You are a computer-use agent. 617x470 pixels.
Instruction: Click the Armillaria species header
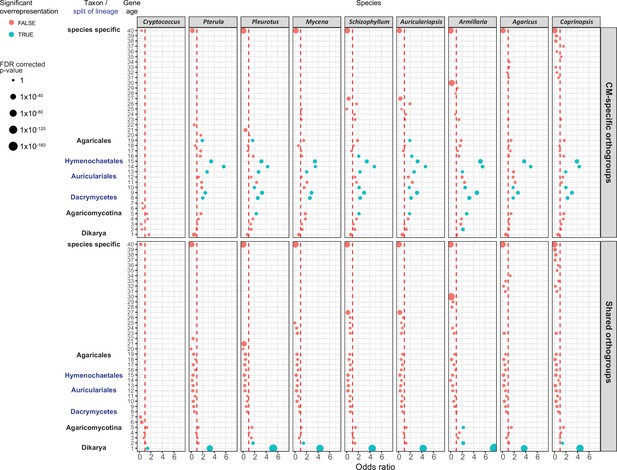tap(473, 22)
